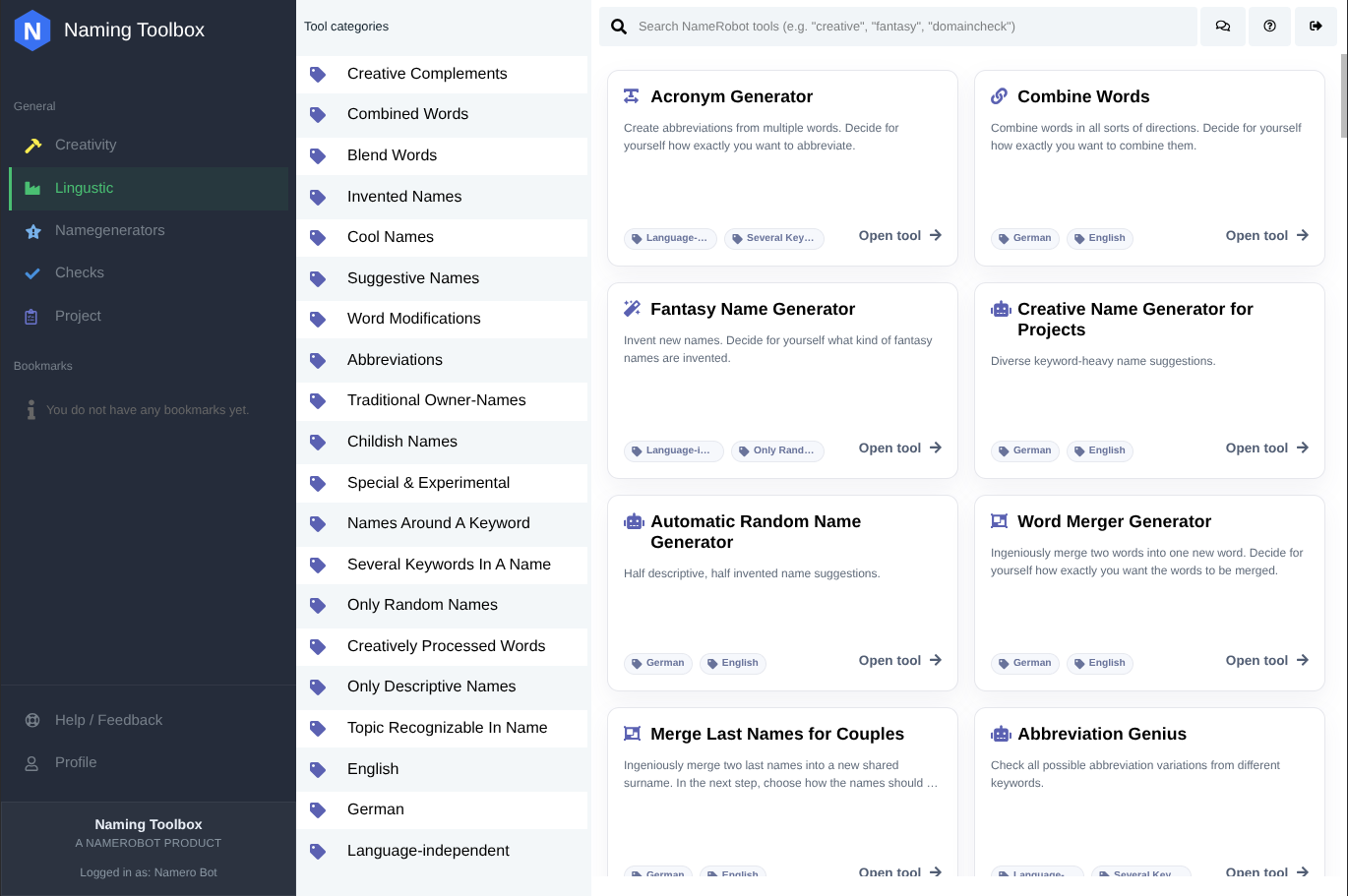Click the English tag on Word Merger Generator
Screen dimensions: 1348x896
(x=1100, y=663)
